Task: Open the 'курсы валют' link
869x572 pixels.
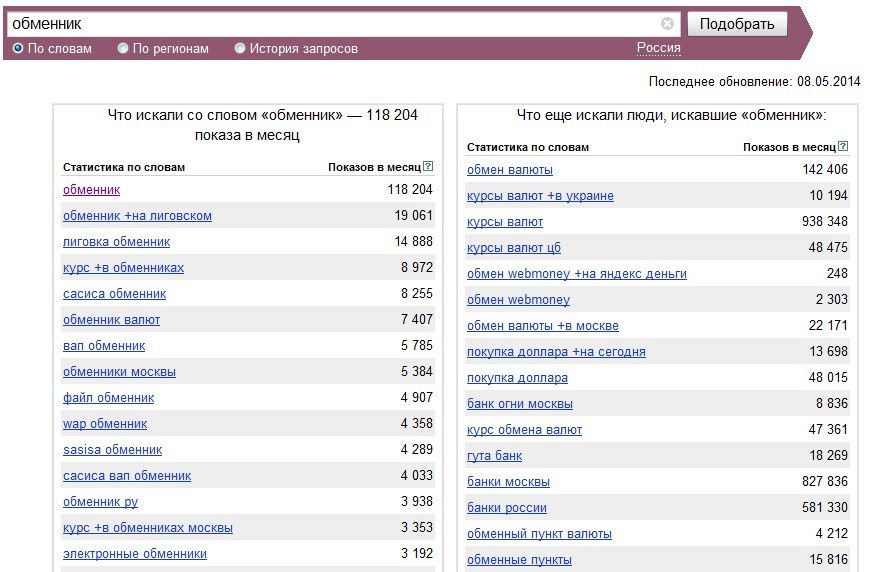Action: point(504,222)
